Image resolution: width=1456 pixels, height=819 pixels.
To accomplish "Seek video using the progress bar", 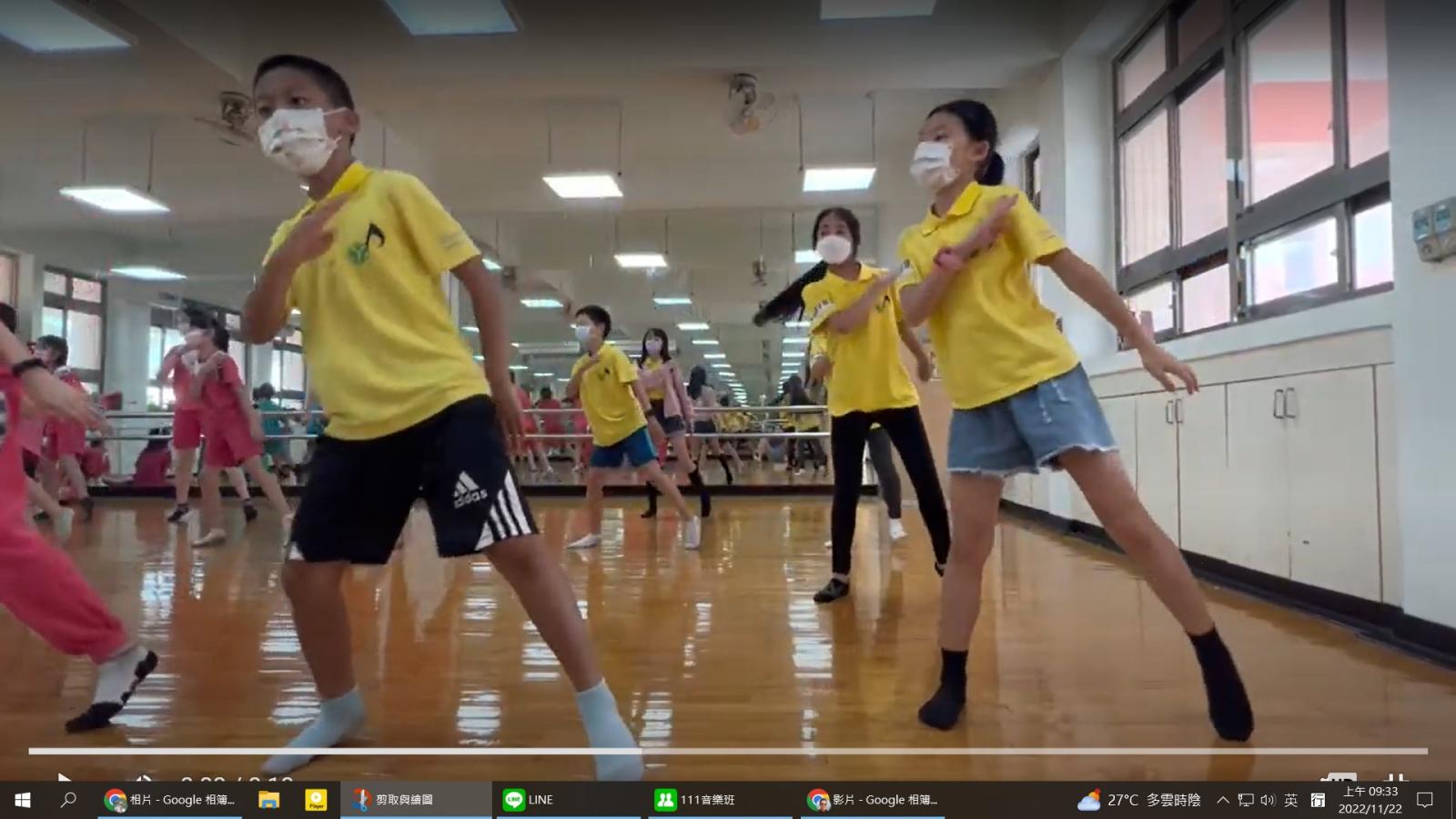I will 728,751.
